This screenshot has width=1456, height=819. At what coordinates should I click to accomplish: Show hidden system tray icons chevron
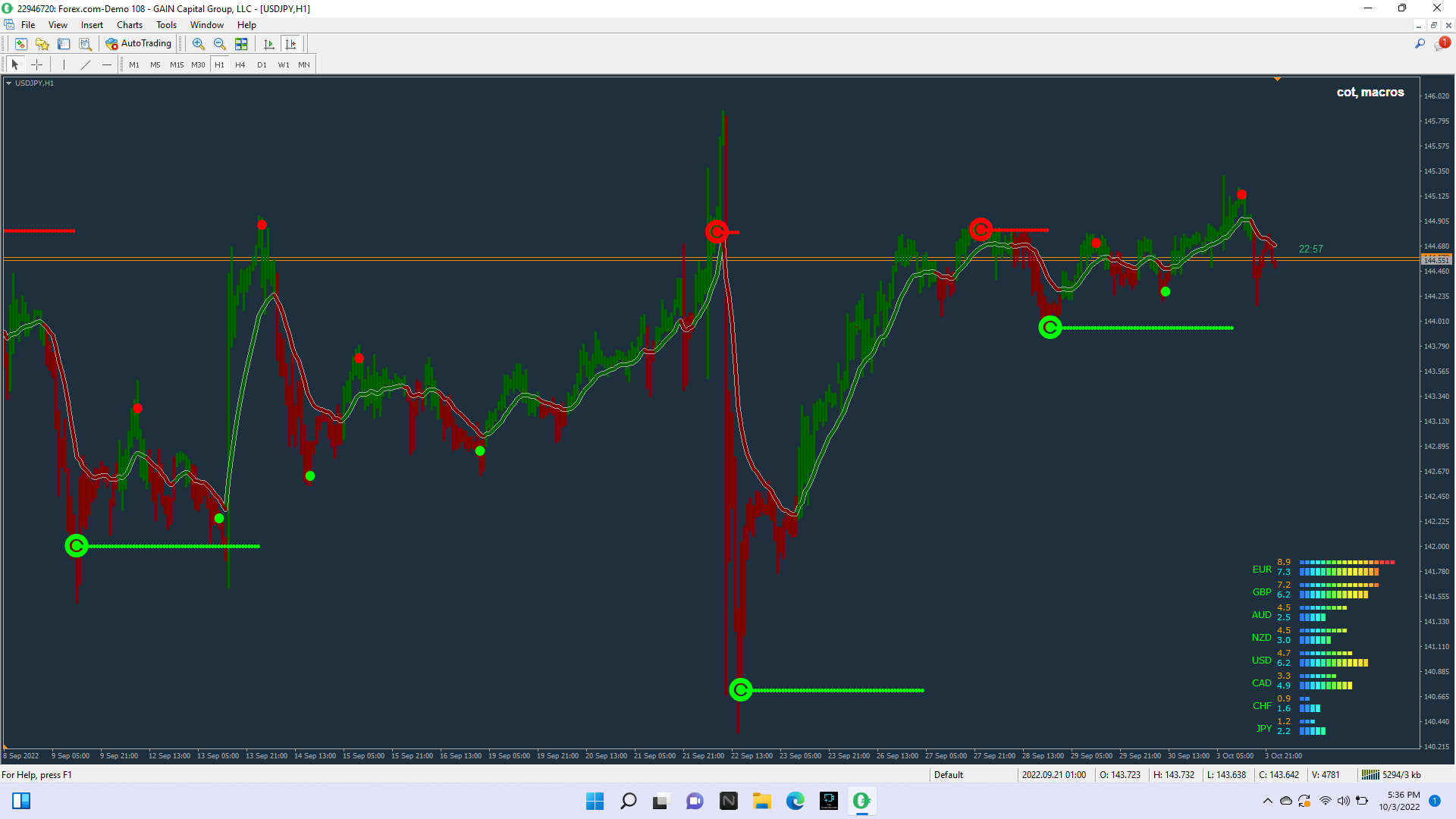[x=1267, y=801]
